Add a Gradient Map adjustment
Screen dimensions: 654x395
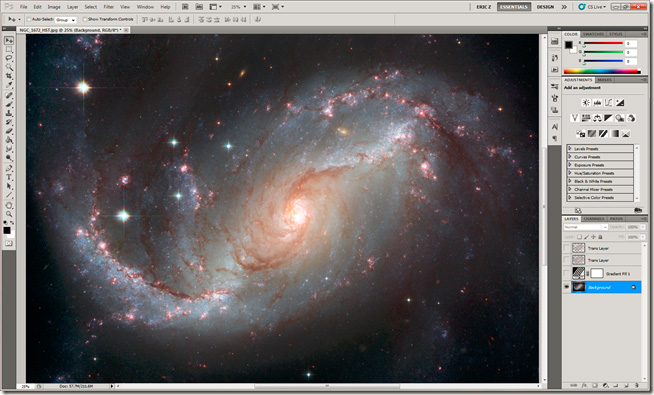pos(614,134)
